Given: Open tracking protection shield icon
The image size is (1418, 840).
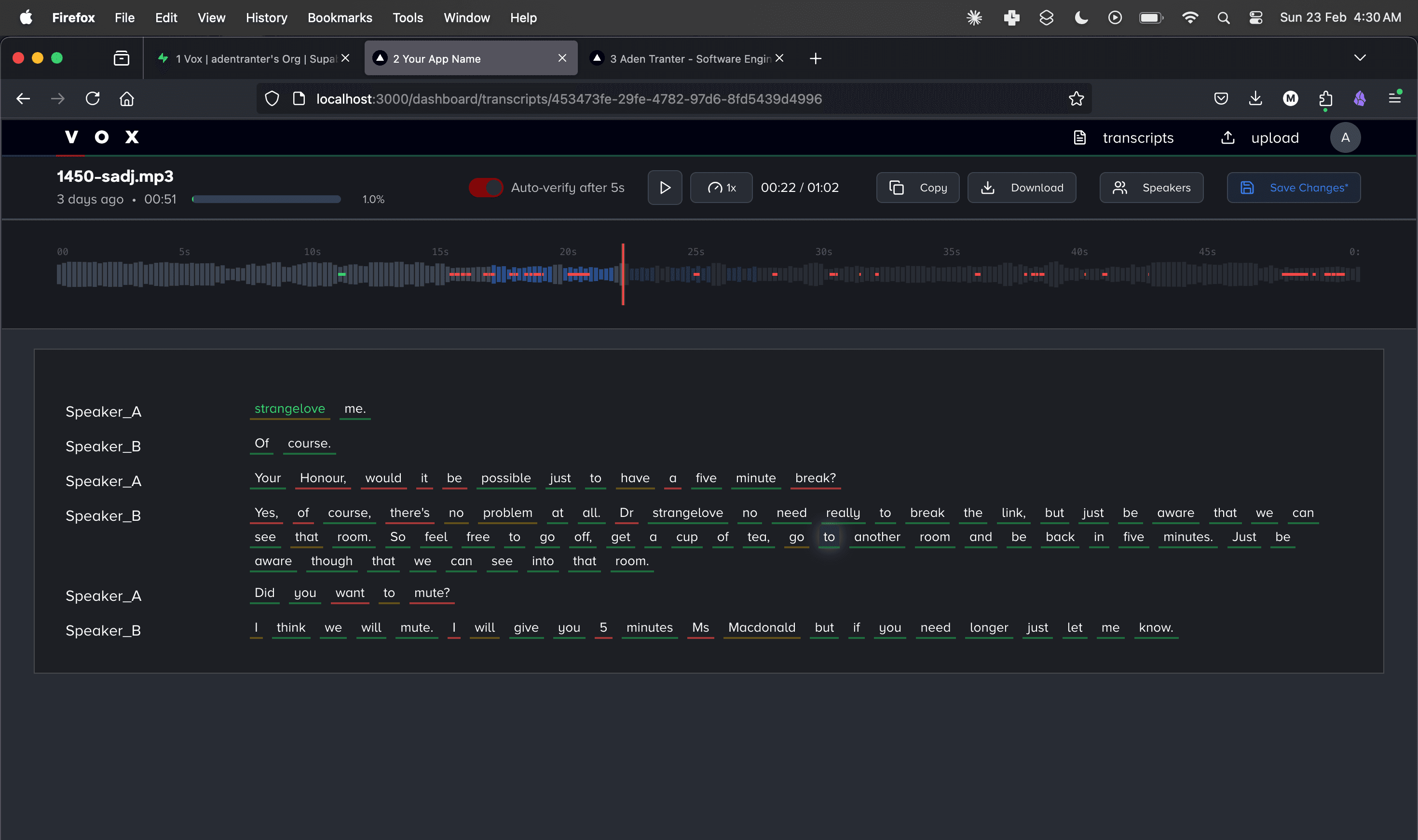Looking at the screenshot, I should point(273,99).
